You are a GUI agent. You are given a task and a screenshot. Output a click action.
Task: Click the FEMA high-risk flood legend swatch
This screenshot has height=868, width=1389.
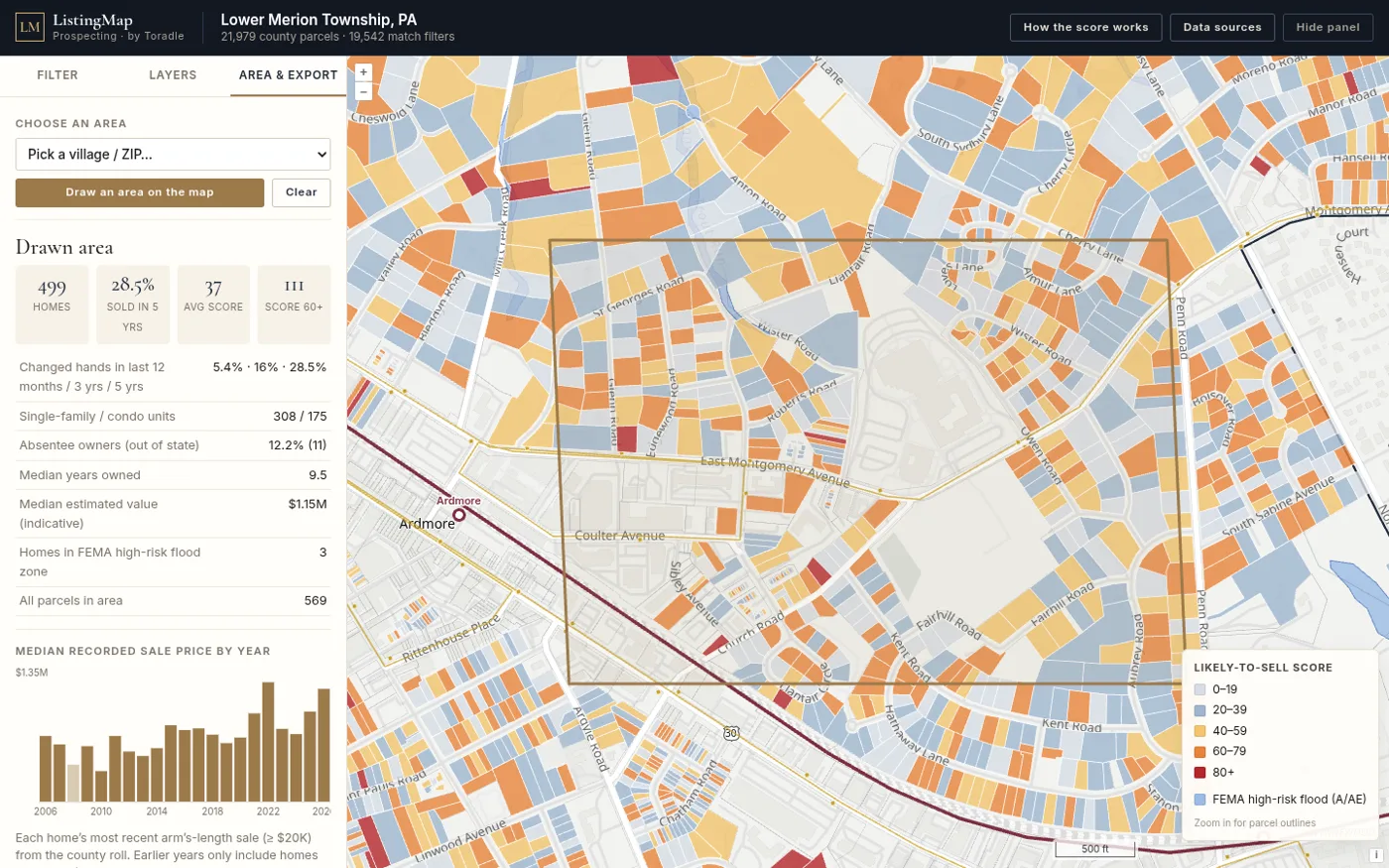[x=1200, y=800]
